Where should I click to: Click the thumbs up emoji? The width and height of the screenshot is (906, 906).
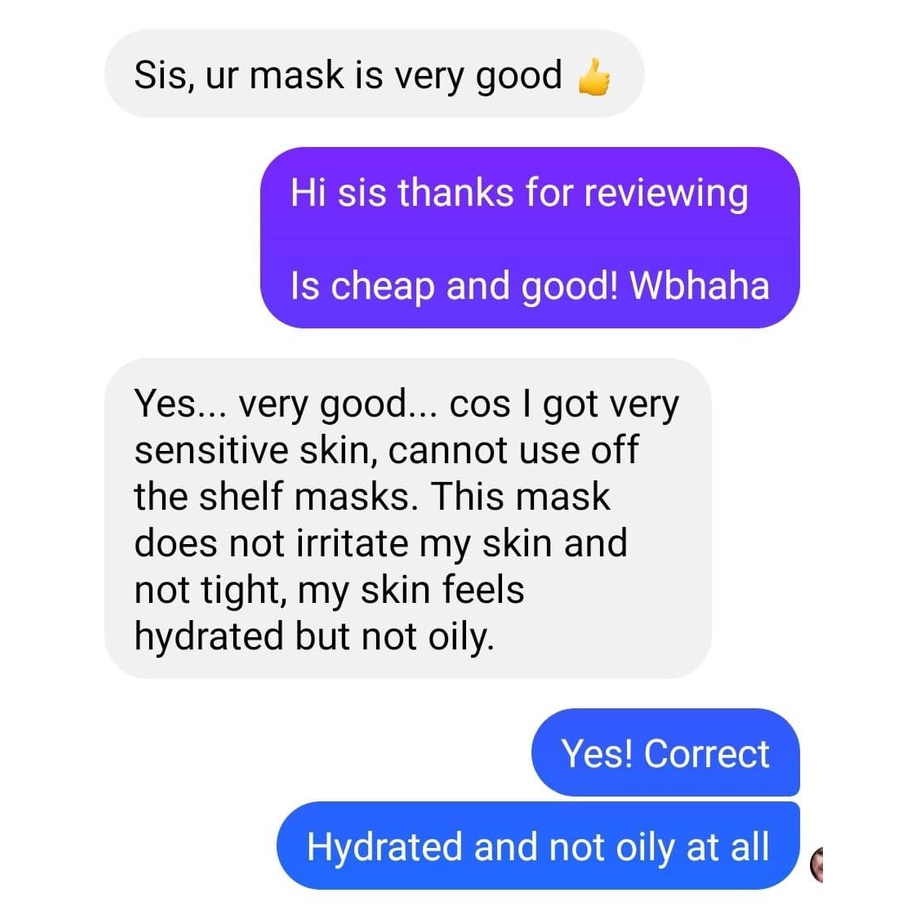pyautogui.click(x=594, y=77)
